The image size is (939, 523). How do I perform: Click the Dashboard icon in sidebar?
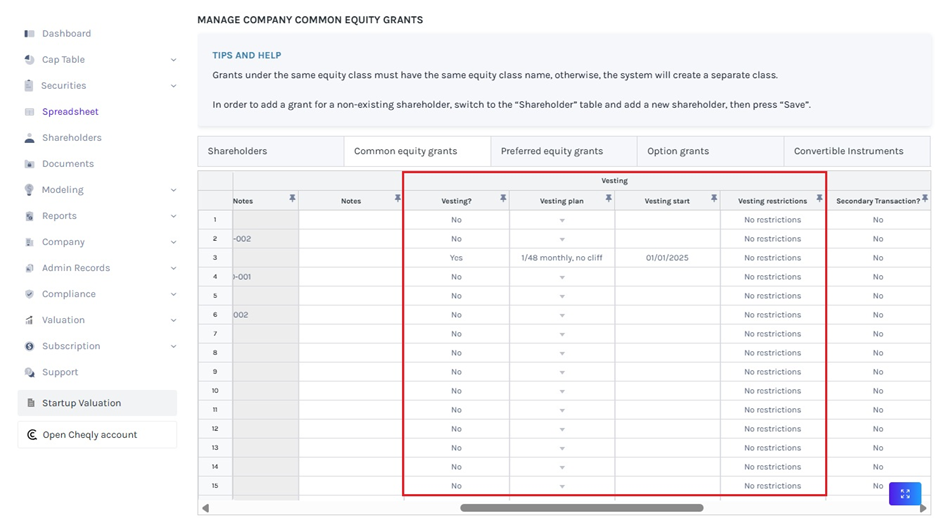click(x=29, y=34)
